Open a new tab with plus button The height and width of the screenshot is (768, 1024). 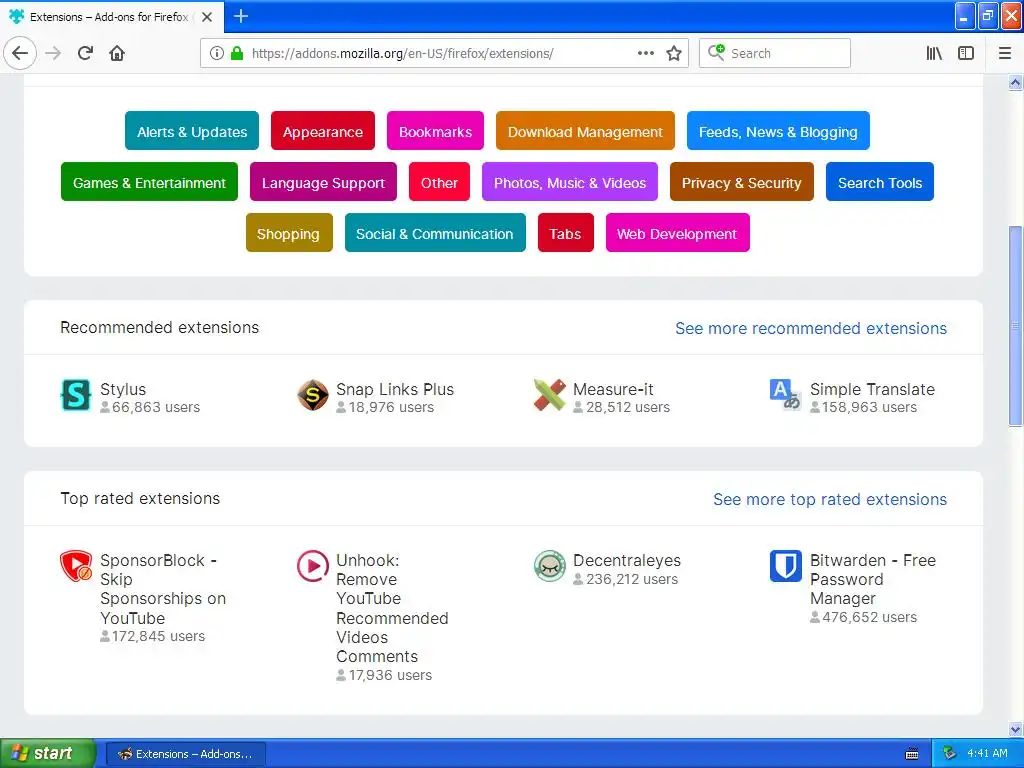(x=240, y=16)
